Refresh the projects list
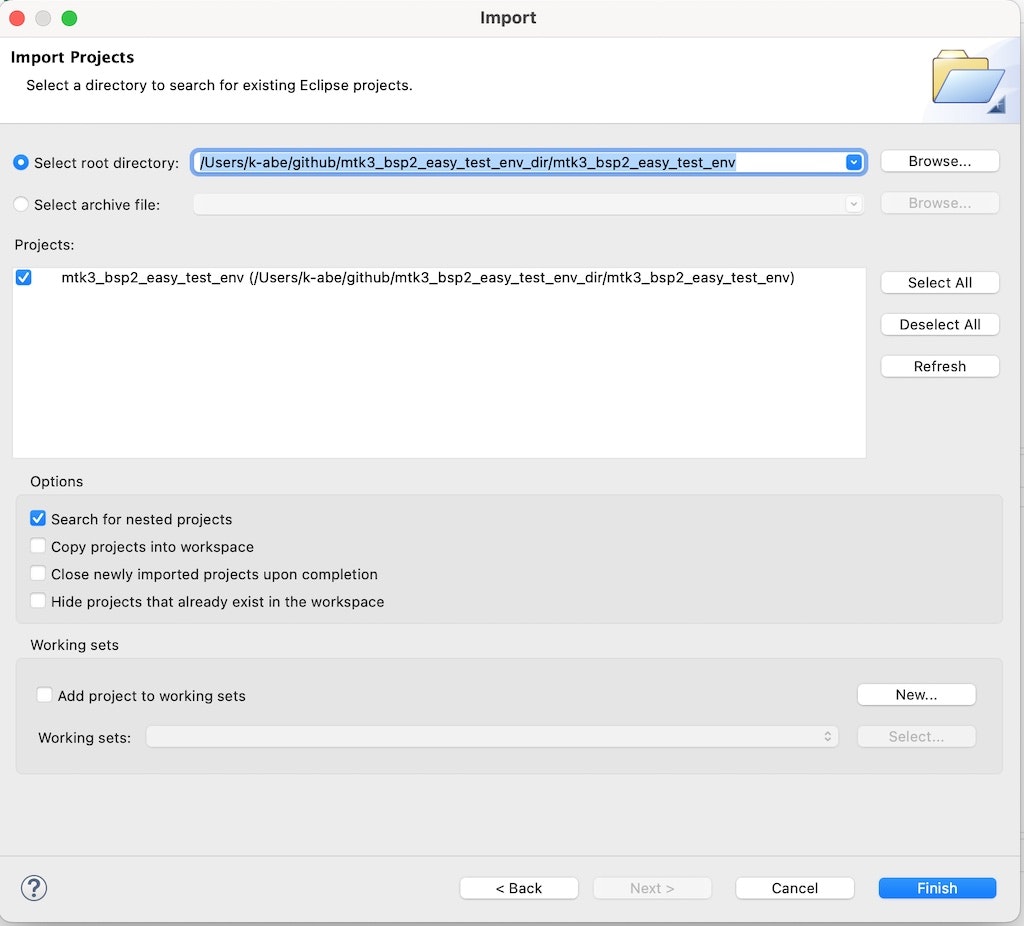 (938, 366)
